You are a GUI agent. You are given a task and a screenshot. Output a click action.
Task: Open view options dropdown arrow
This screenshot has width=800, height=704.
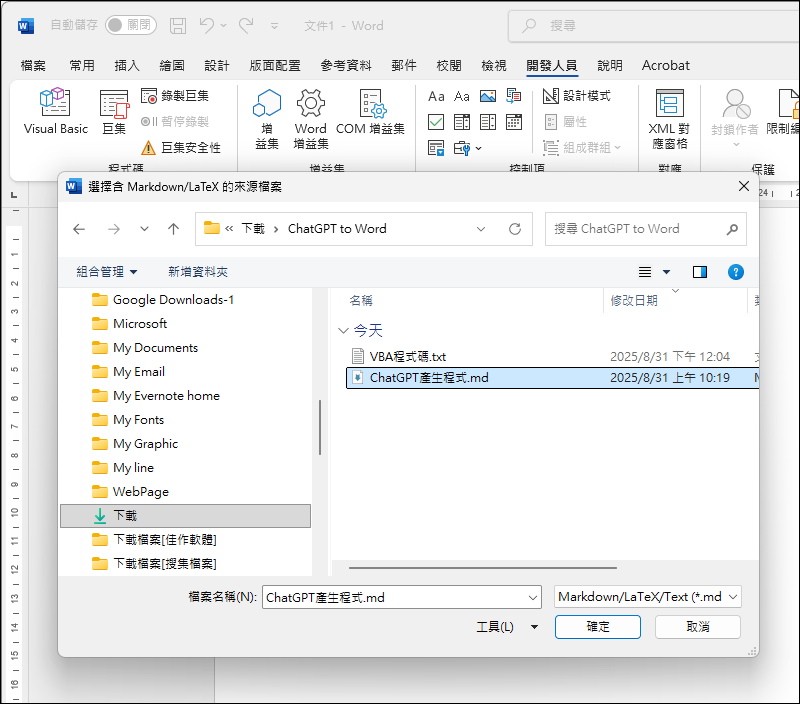point(666,272)
